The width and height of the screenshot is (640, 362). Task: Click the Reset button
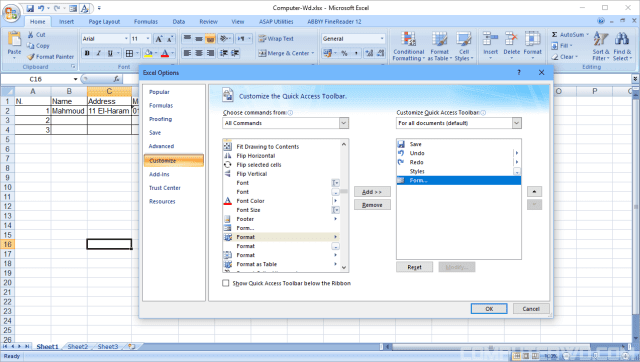[x=414, y=267]
